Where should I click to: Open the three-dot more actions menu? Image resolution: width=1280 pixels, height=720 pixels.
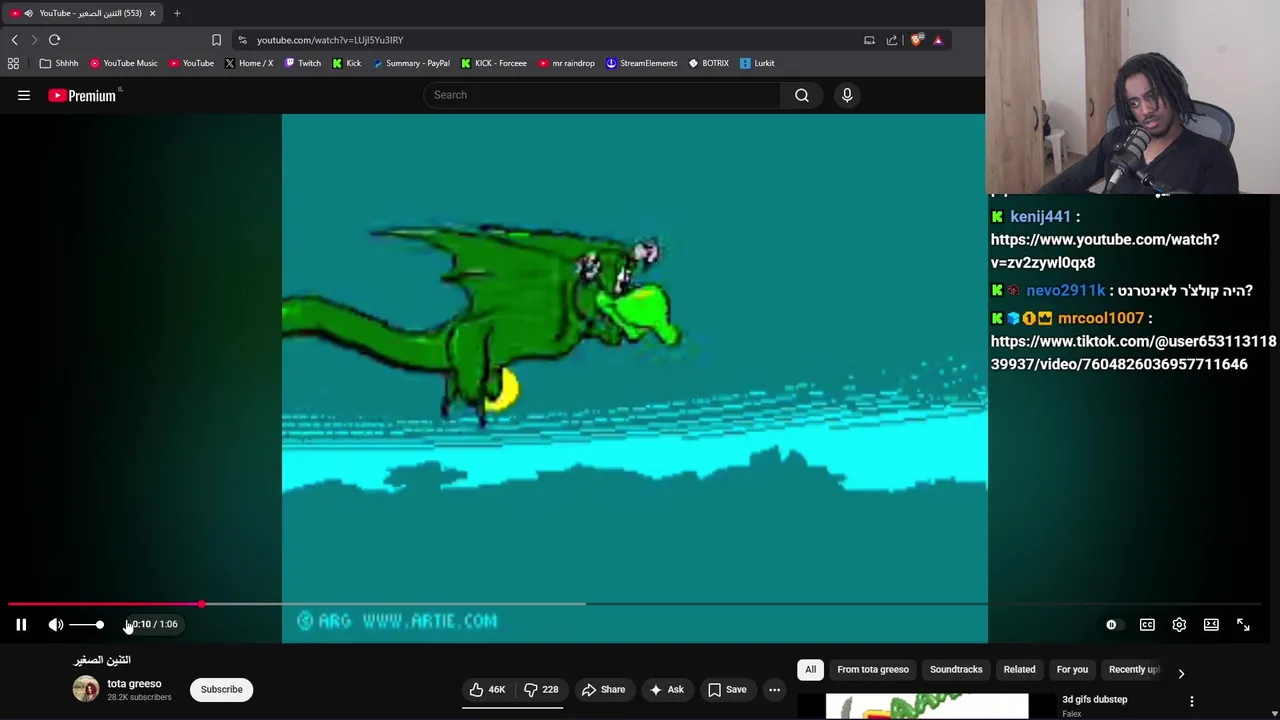tap(774, 689)
